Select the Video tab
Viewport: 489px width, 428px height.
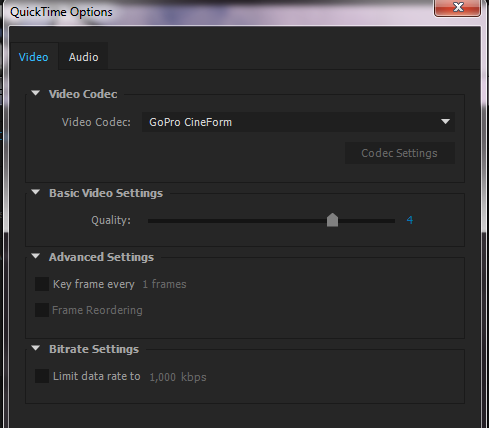34,57
